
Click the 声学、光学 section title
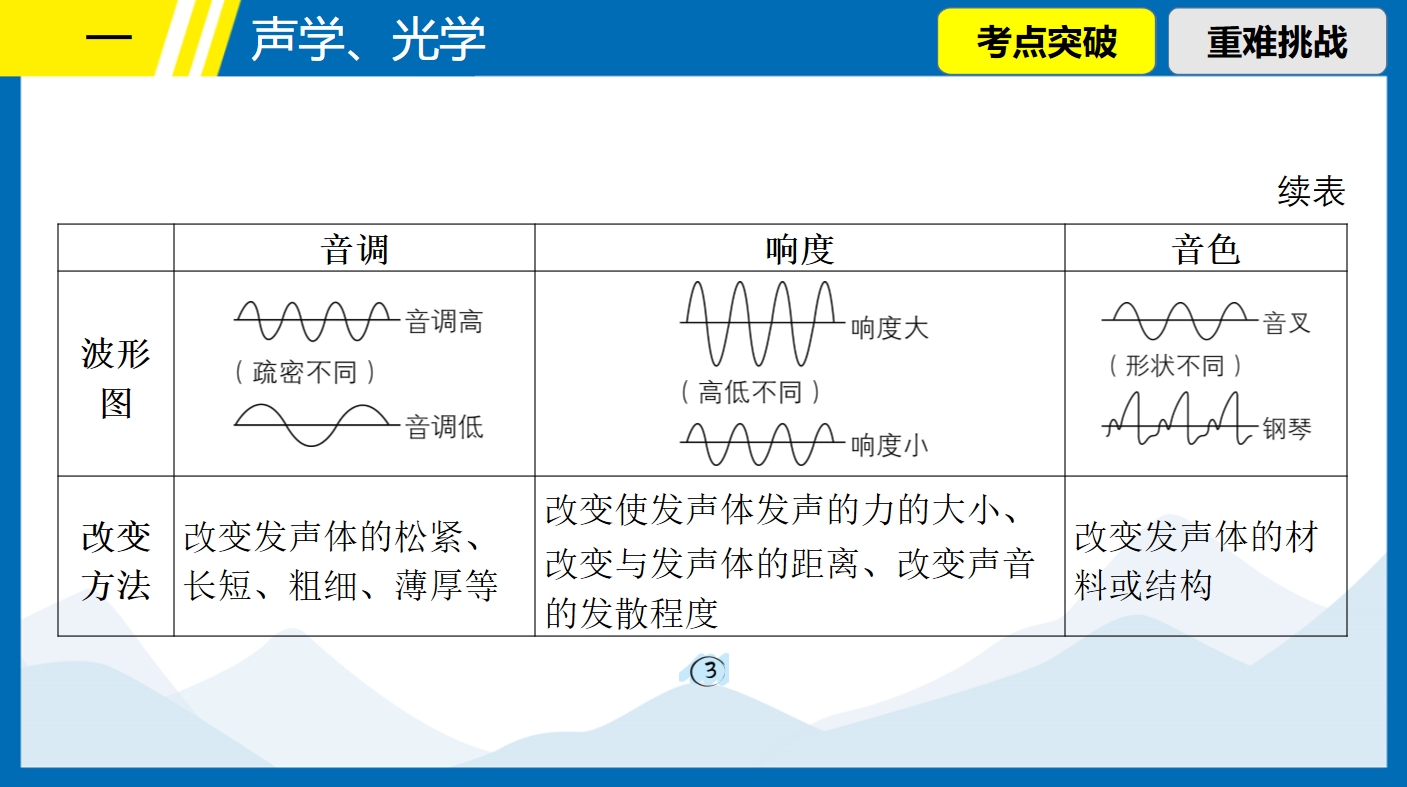click(368, 41)
